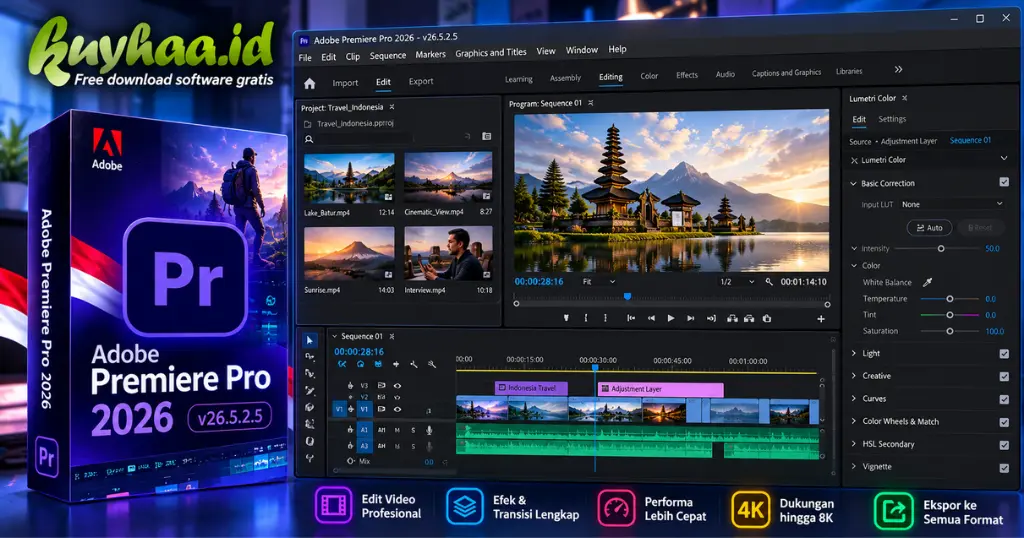This screenshot has width=1024, height=538.
Task: Click Mark Out bracket button
Action: [x=605, y=318]
